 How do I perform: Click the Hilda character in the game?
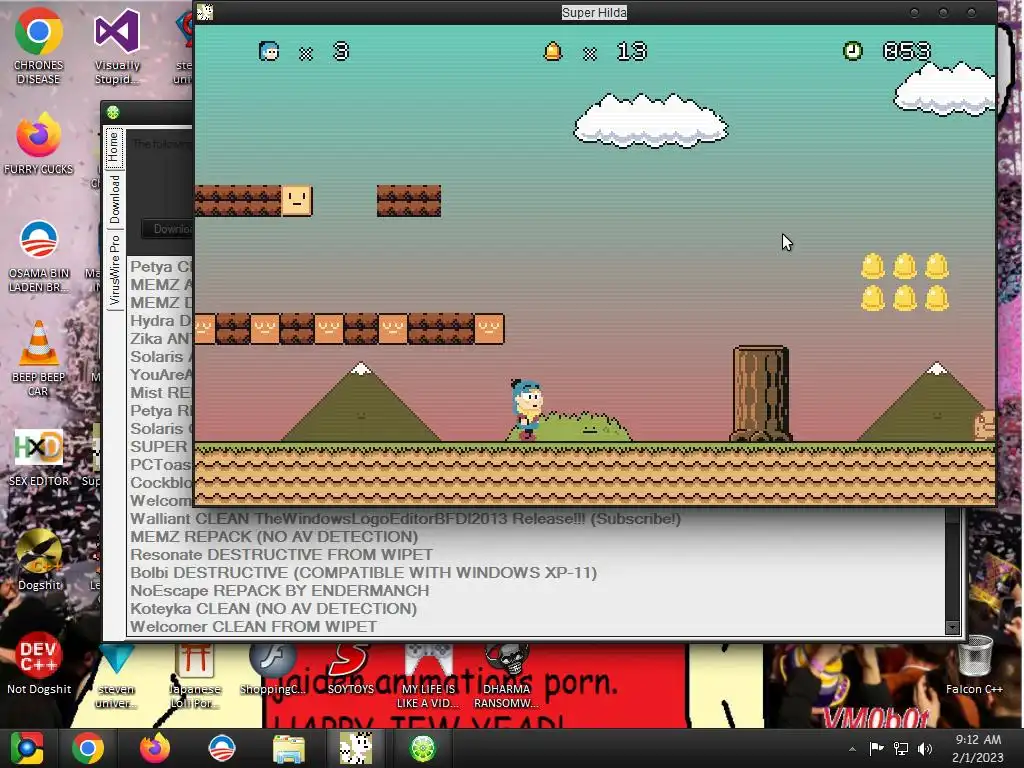526,409
